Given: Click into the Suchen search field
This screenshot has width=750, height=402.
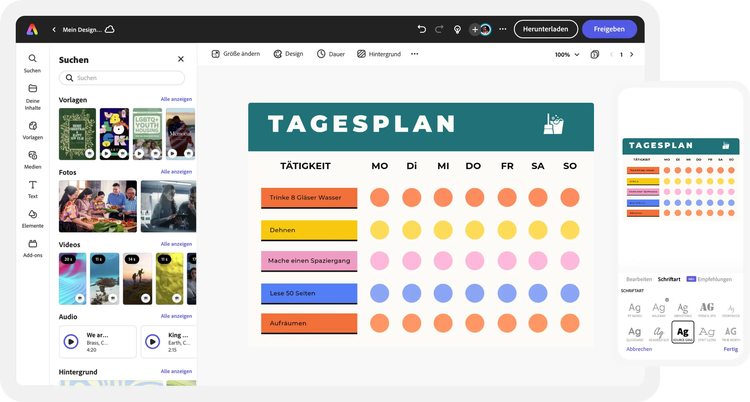Looking at the screenshot, I should (x=122, y=78).
